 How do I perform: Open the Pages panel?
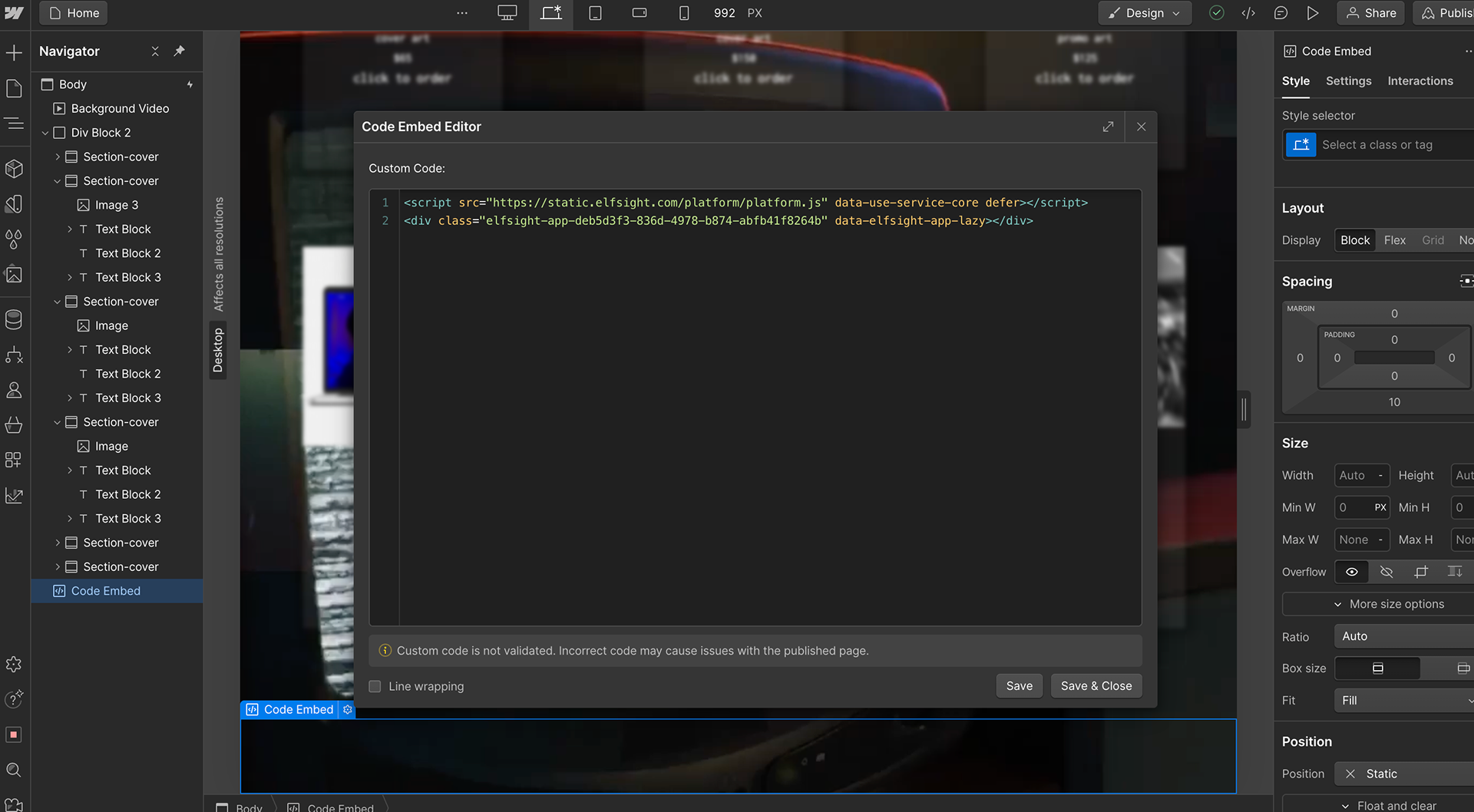14,88
